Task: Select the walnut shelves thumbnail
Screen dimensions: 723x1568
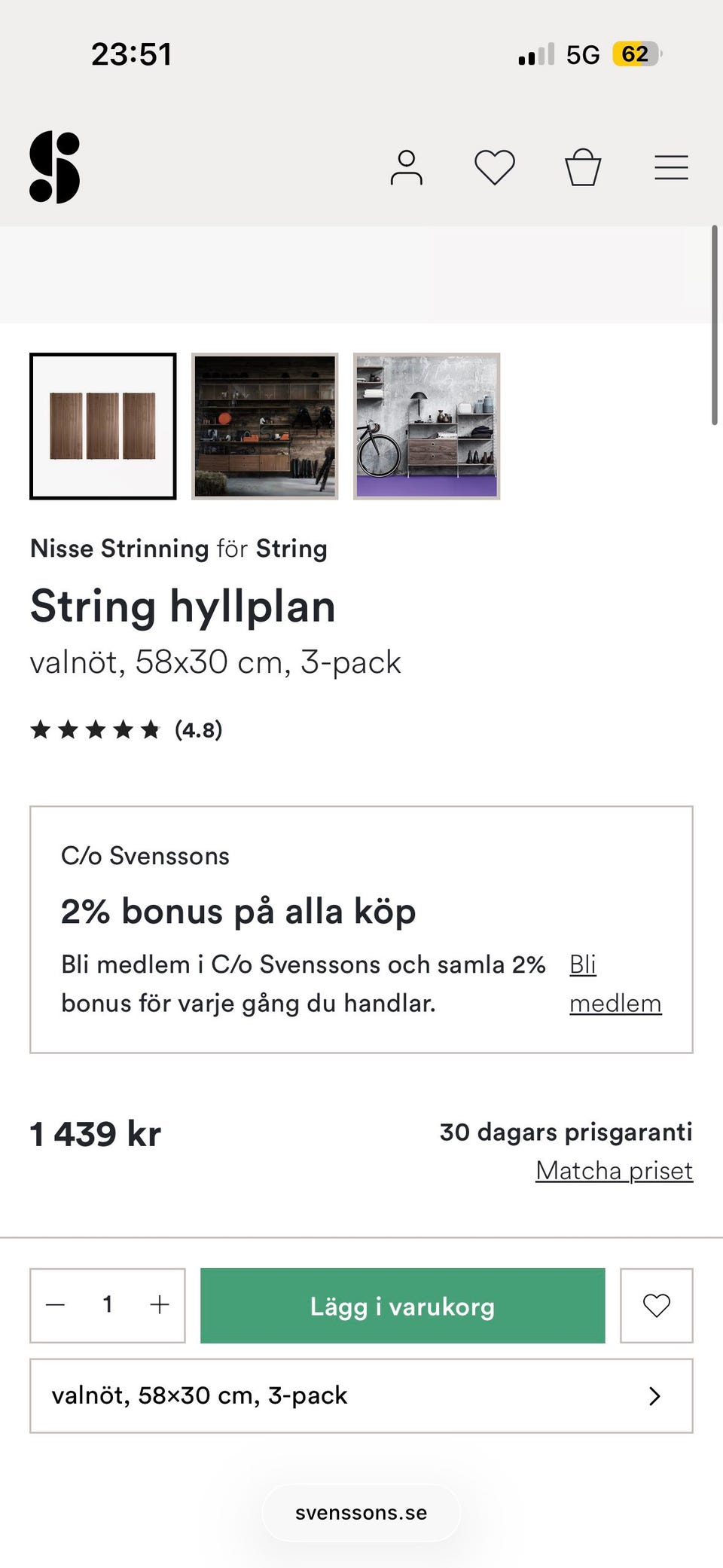Action: 103,426
